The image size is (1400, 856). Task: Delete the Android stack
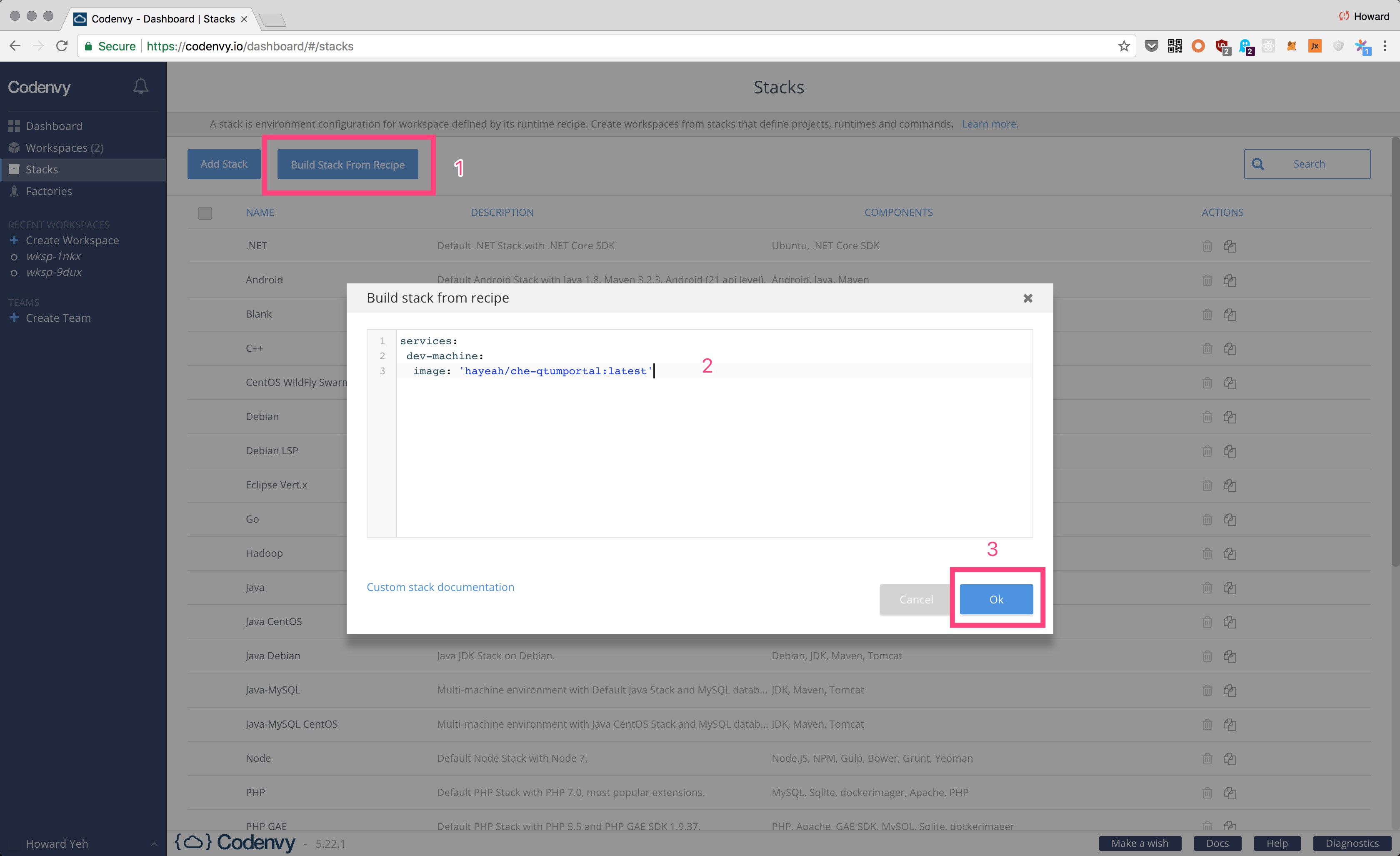[x=1207, y=280]
